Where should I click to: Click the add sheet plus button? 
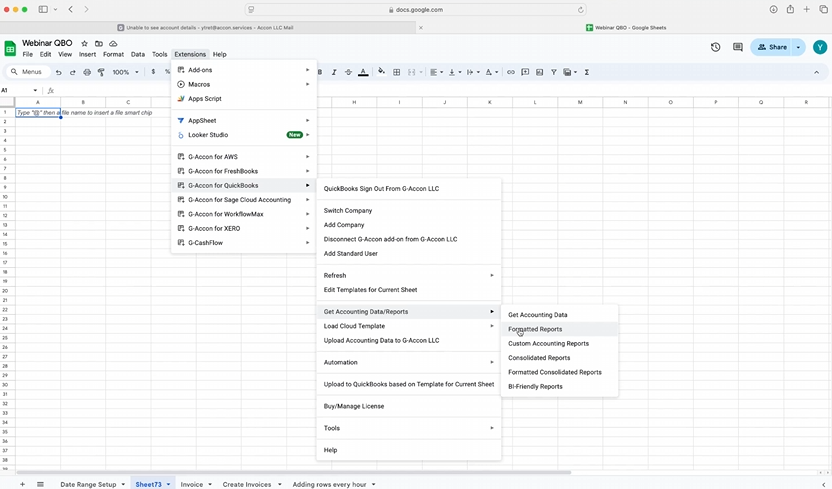[x=22, y=484]
